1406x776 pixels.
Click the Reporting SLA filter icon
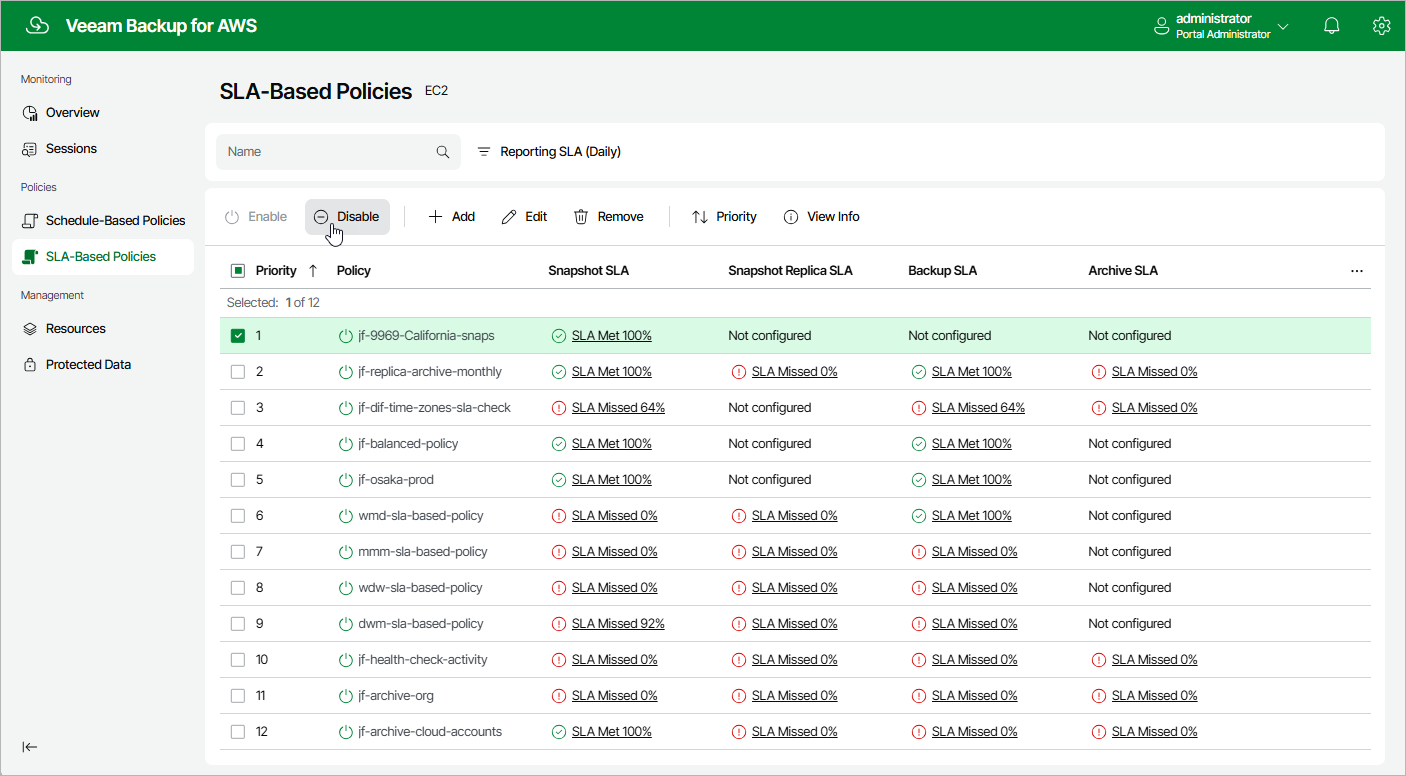(x=484, y=152)
